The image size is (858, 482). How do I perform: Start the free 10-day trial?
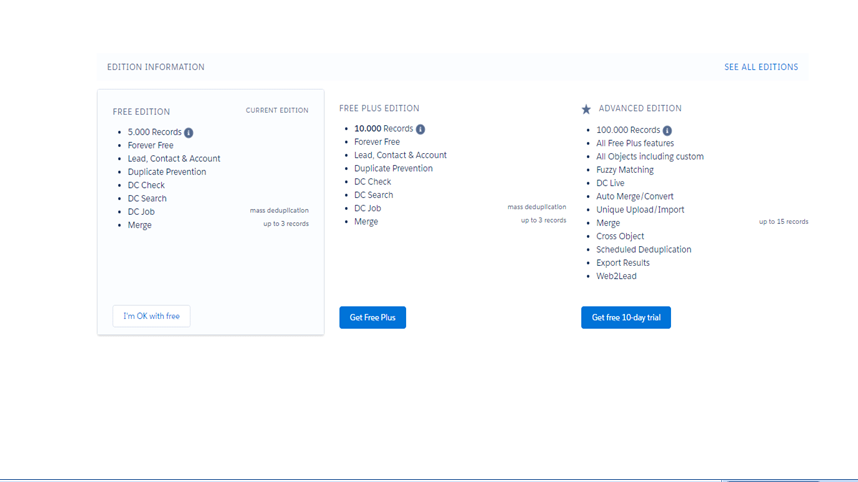[626, 317]
